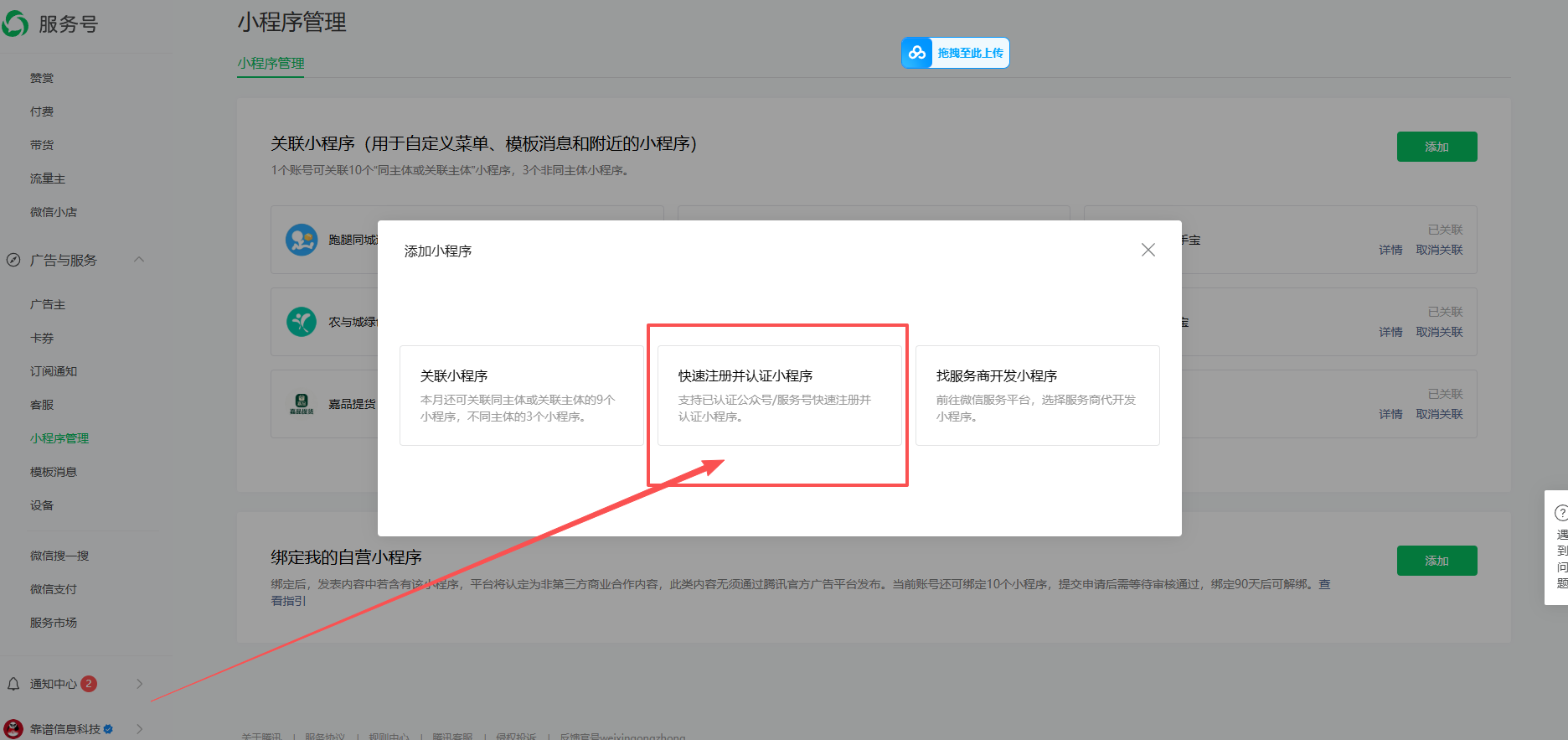This screenshot has width=1568, height=740.
Task: Click the compass icon beside 广告与服务
Action: click(13, 260)
